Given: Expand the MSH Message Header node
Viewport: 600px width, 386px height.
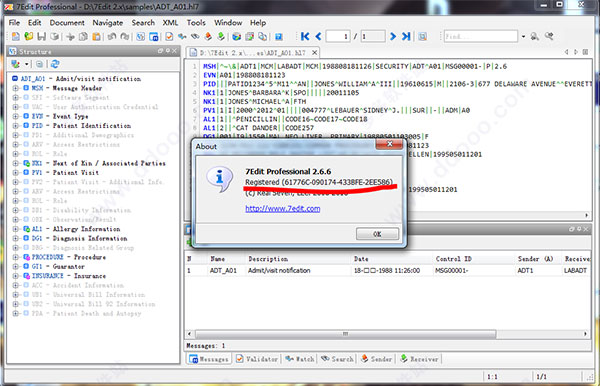Looking at the screenshot, I should click(x=16, y=88).
